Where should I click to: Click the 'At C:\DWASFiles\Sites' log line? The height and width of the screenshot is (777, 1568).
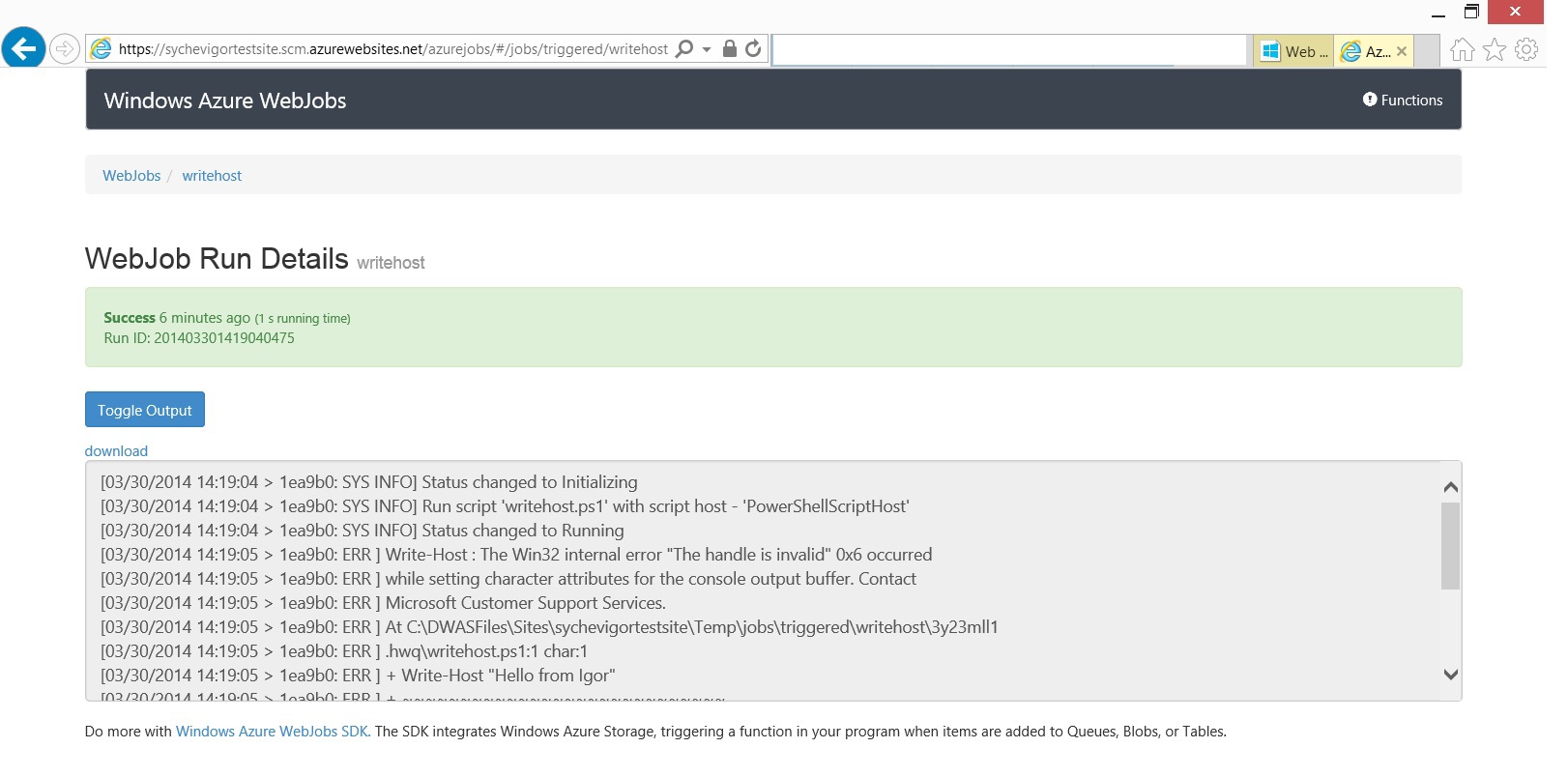point(549,627)
